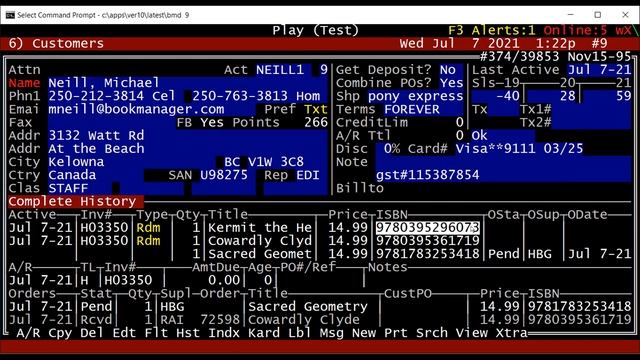Viewport: 640px width, 360px height.
Task: Click the Sls-20 value 28
Action: click(x=567, y=96)
